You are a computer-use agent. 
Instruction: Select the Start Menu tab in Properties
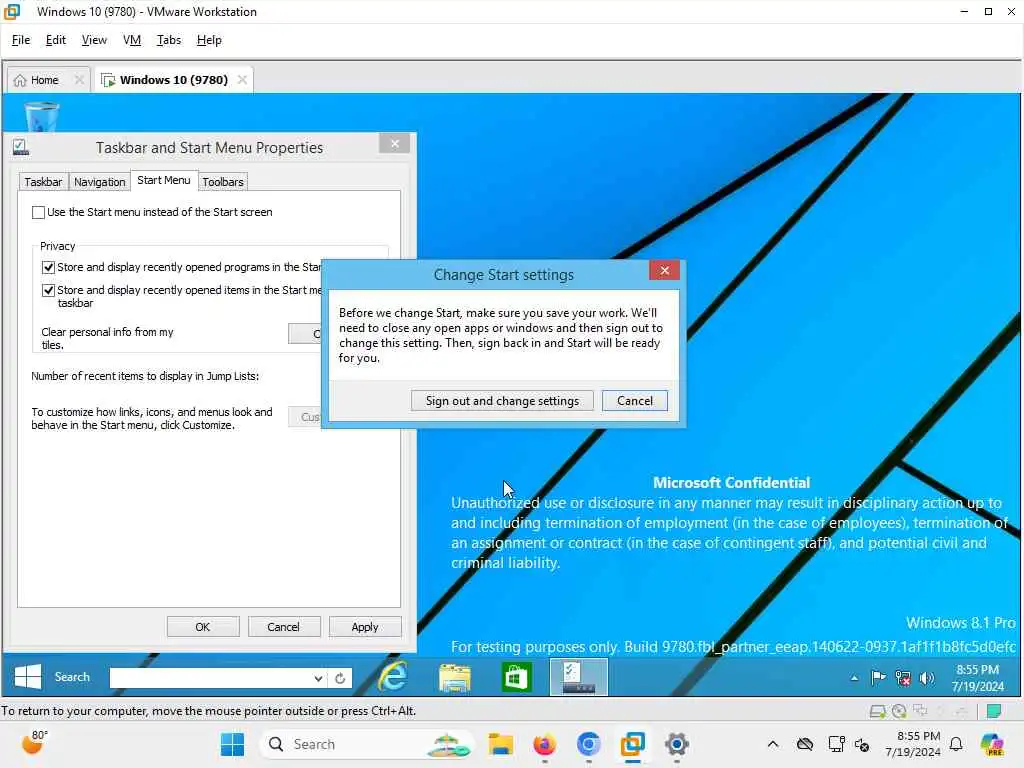pyautogui.click(x=164, y=180)
